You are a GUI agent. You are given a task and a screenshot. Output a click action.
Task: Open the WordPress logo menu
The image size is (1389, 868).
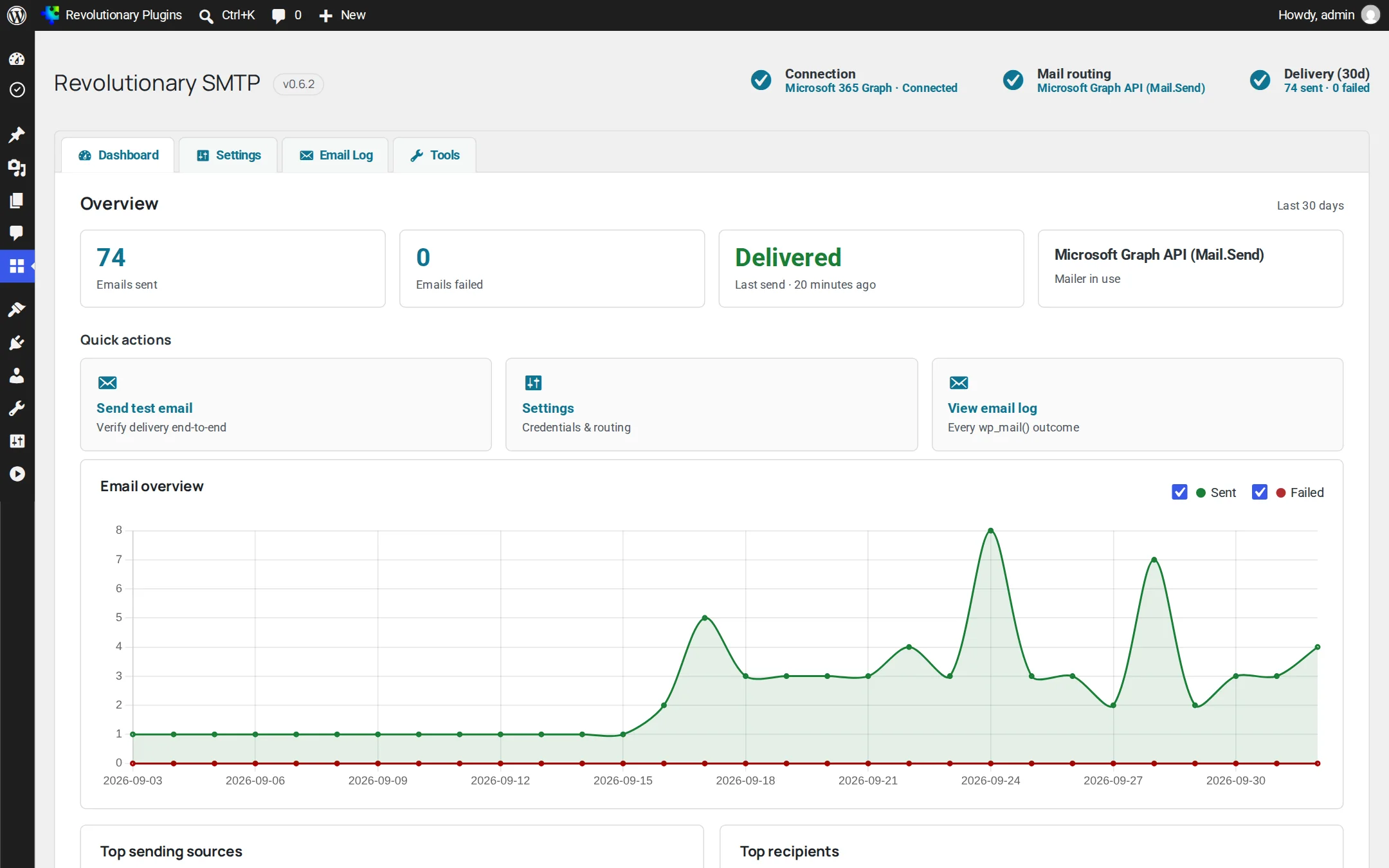click(x=17, y=15)
